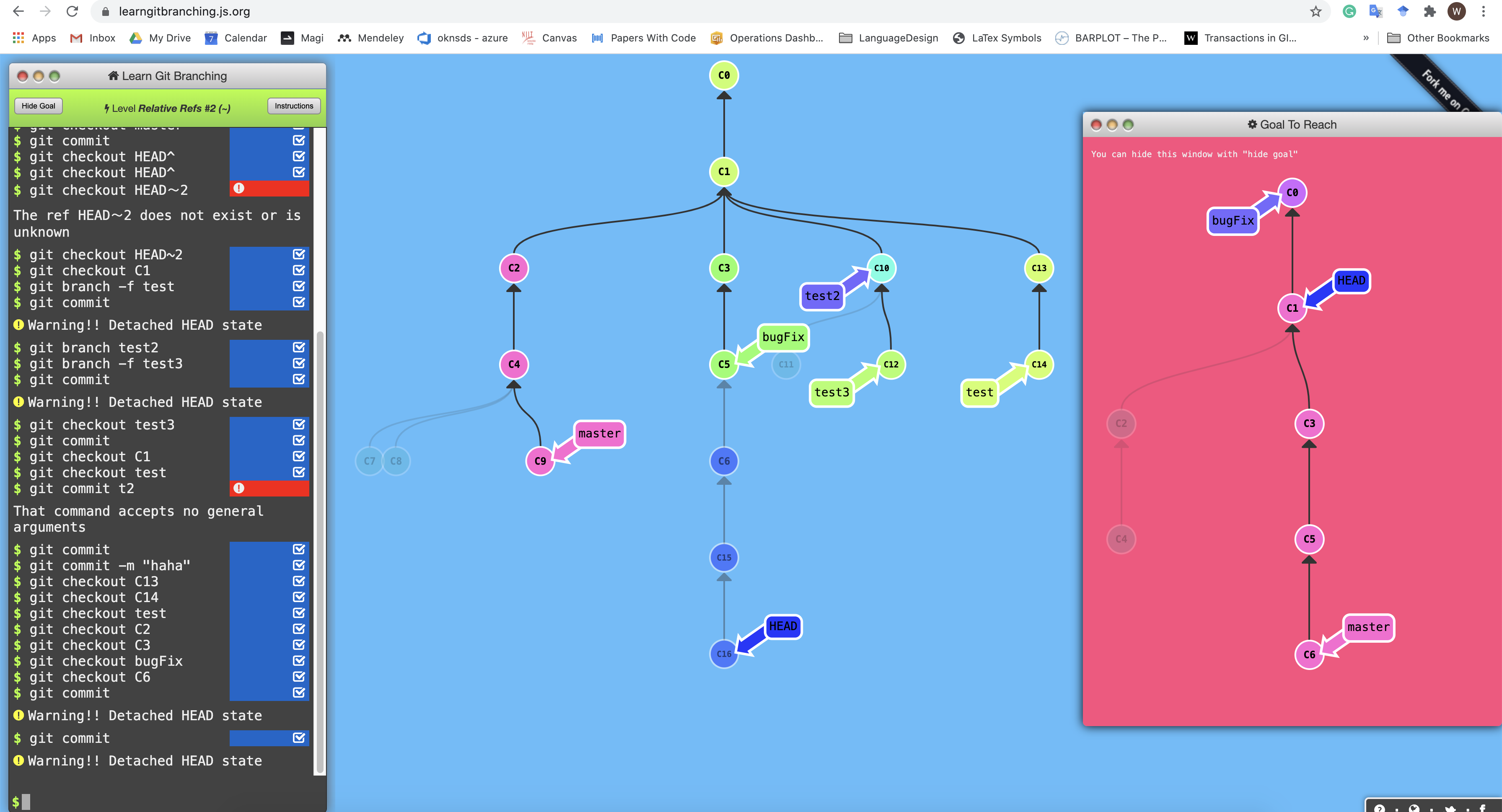Open the level Instructions button
Screen dimensions: 1502x812
point(294,106)
